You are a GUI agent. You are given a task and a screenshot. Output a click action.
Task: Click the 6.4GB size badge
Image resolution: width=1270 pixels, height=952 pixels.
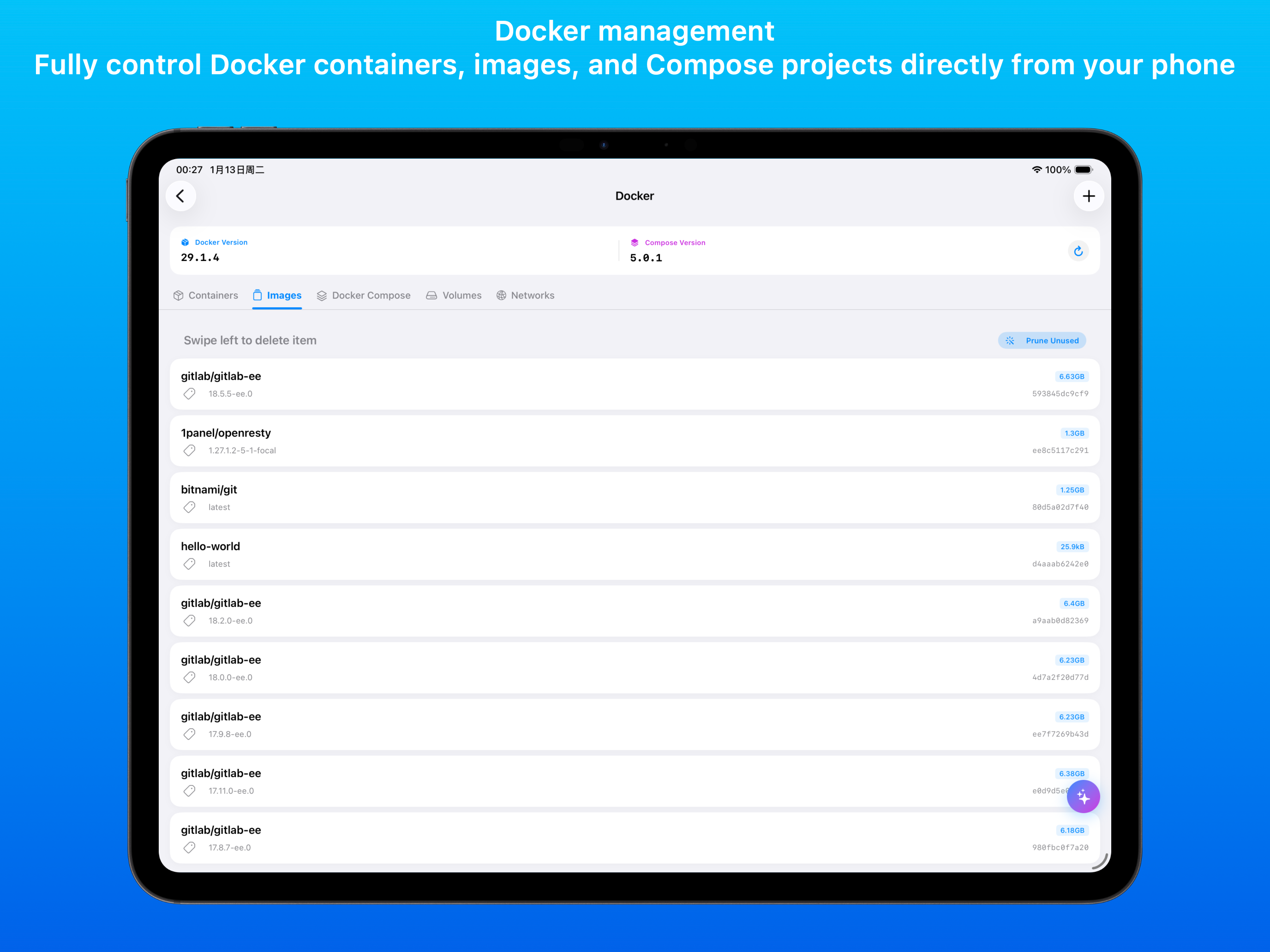tap(1074, 604)
